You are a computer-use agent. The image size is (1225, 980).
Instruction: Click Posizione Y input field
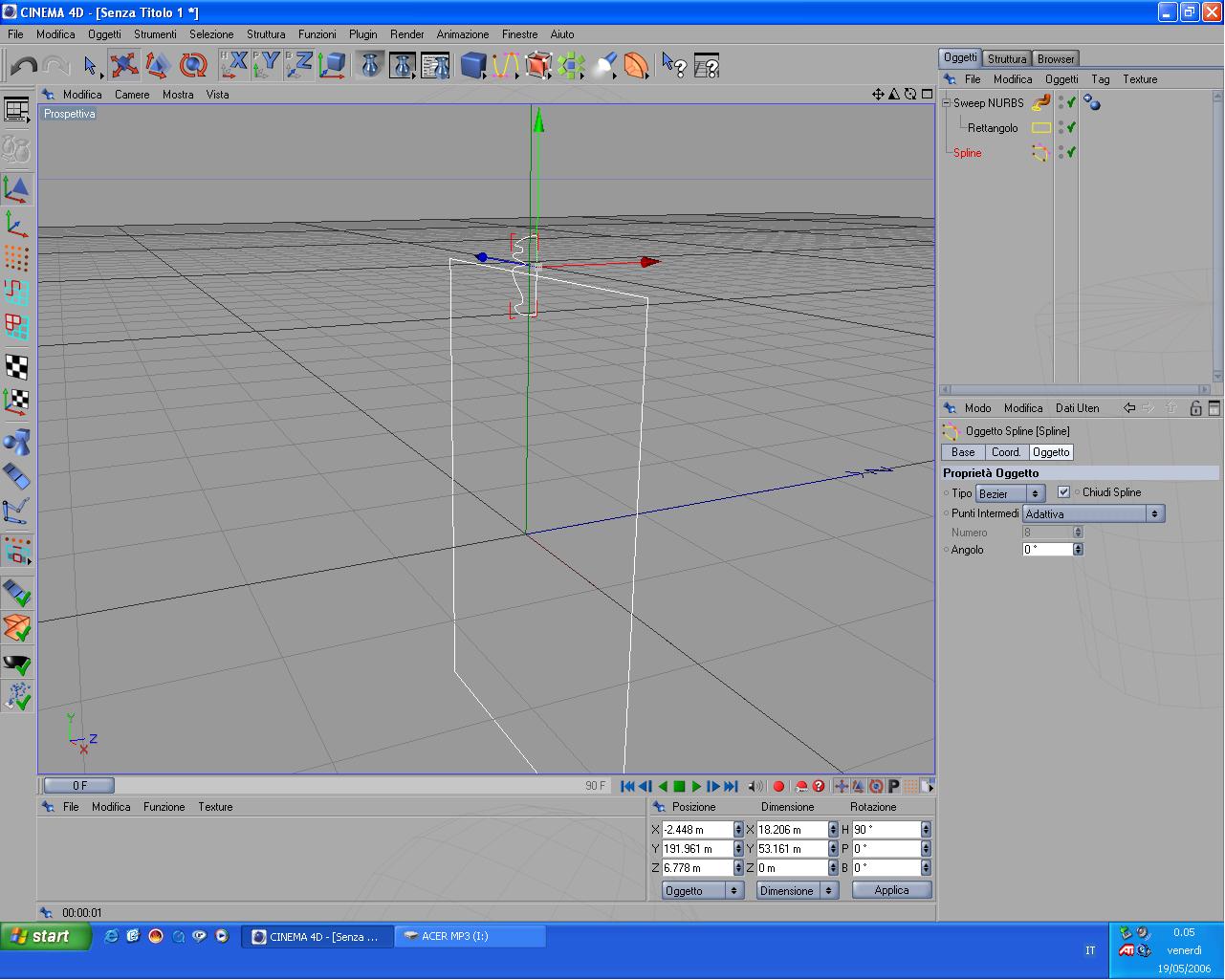(x=697, y=849)
